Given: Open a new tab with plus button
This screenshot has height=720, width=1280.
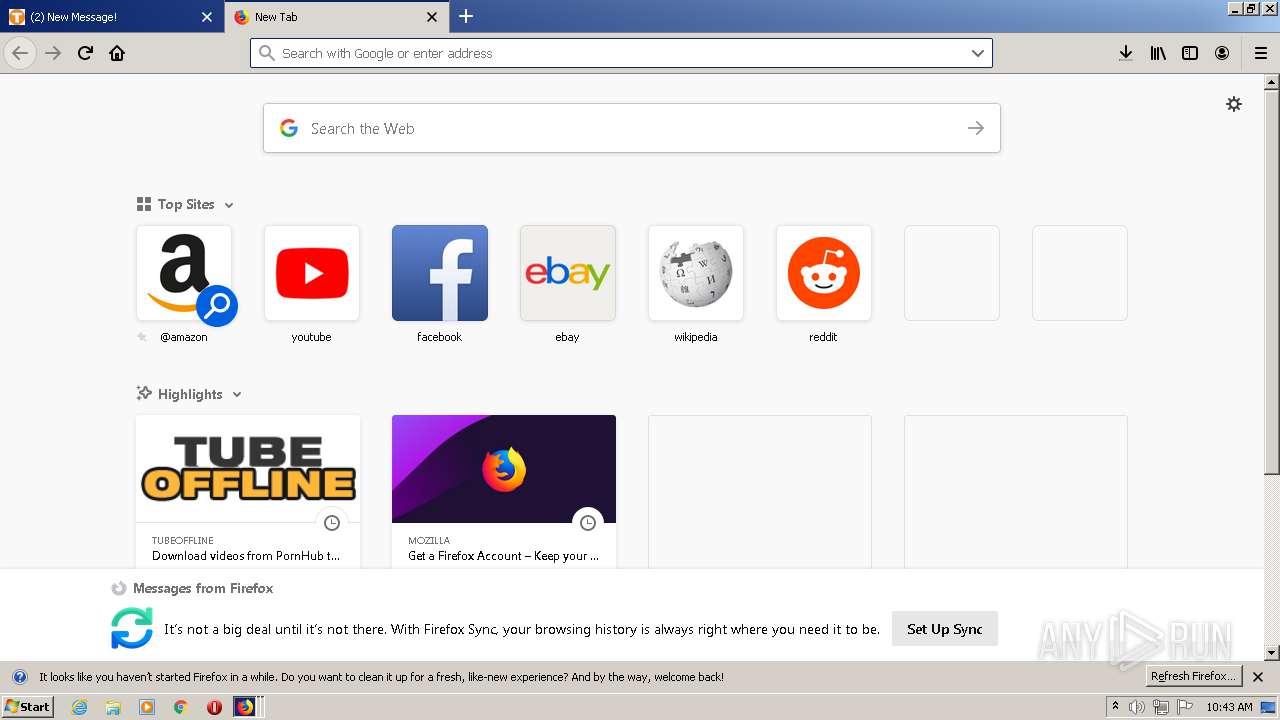Looking at the screenshot, I should pos(466,16).
